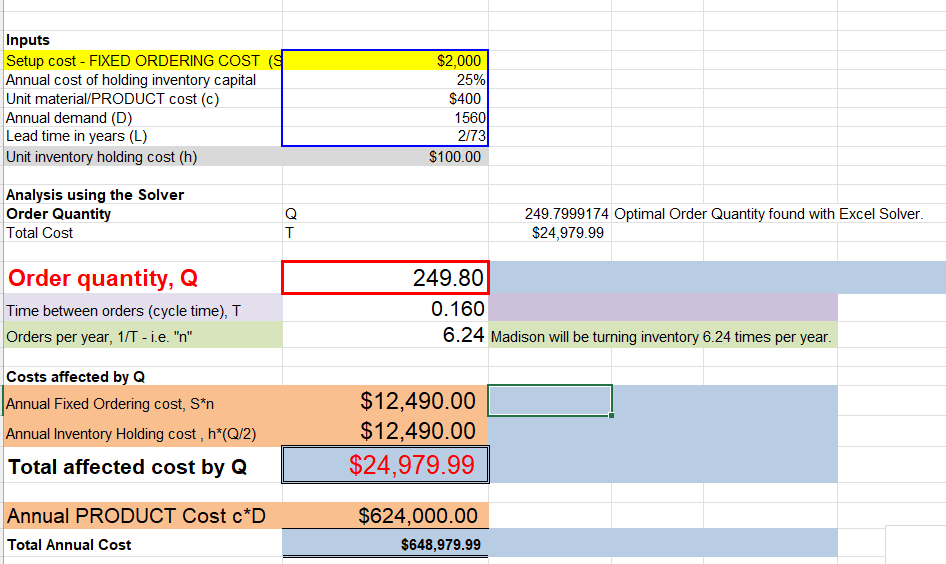Viewport: 946px width, 564px height.
Task: Select the red $24,979.99 total cell
Action: (x=385, y=464)
